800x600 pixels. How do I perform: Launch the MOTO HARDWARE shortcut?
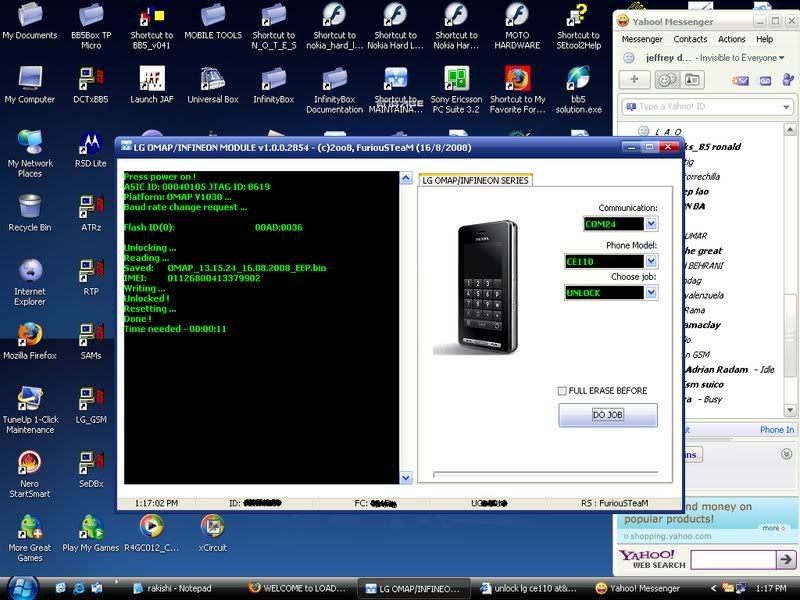[517, 26]
